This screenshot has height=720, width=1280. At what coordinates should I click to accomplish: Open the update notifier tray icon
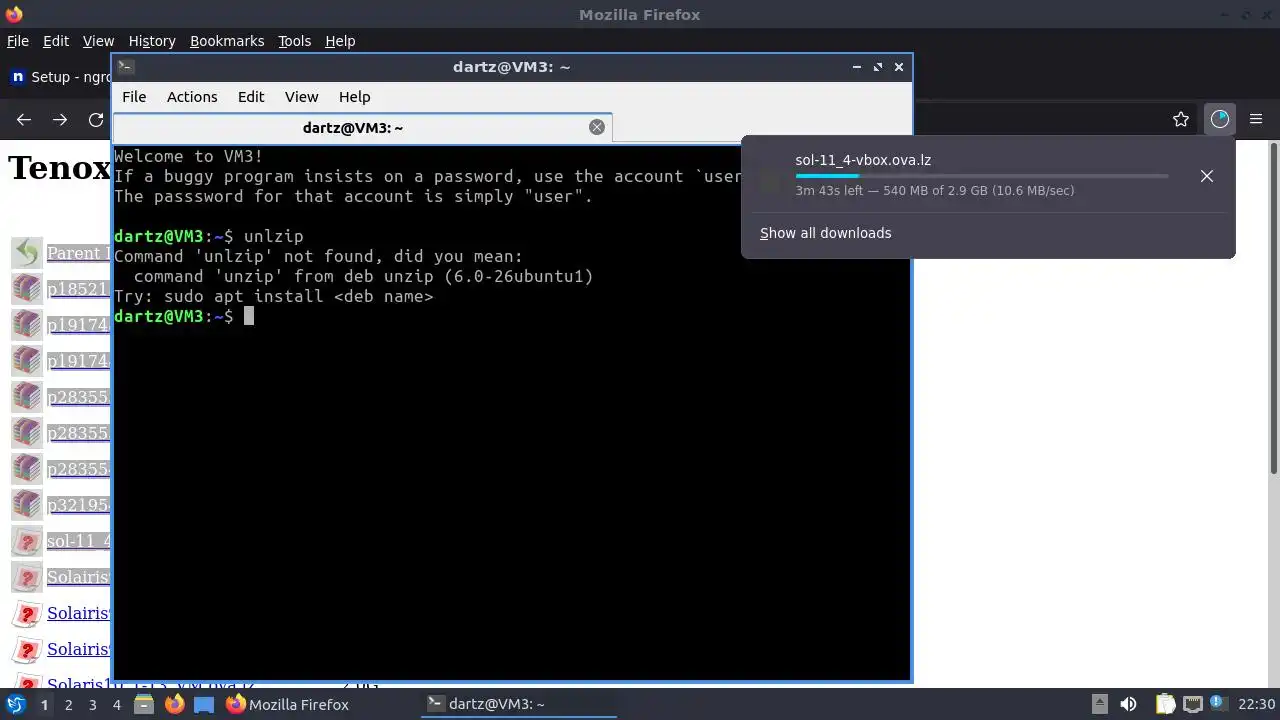(1218, 704)
